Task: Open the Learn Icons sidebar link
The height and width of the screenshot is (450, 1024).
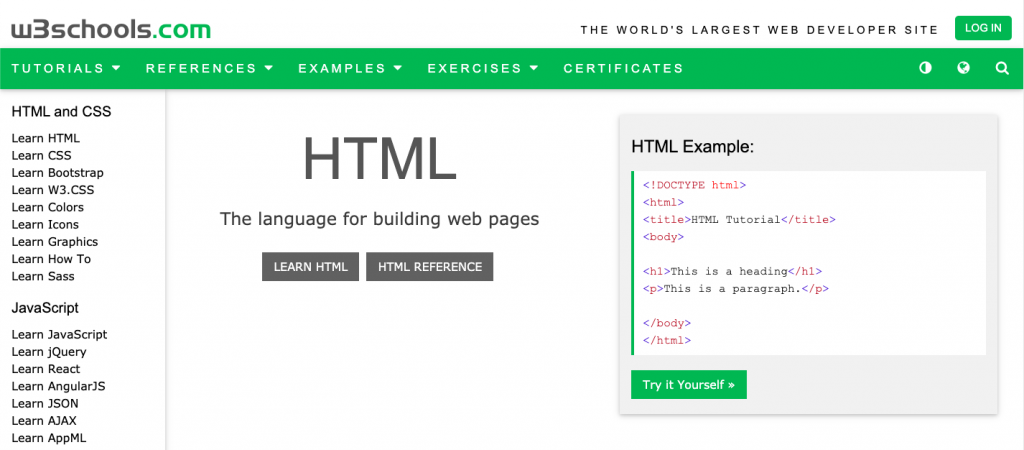Action: [x=45, y=225]
